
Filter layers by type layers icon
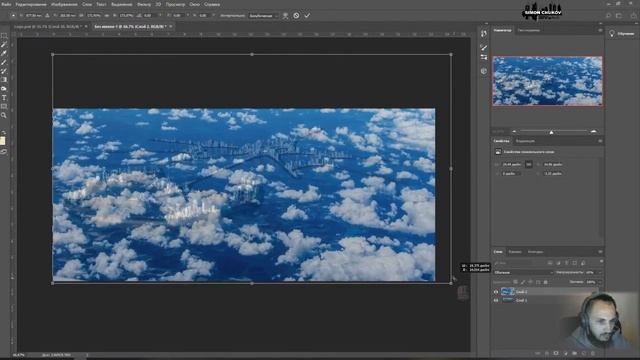567,263
